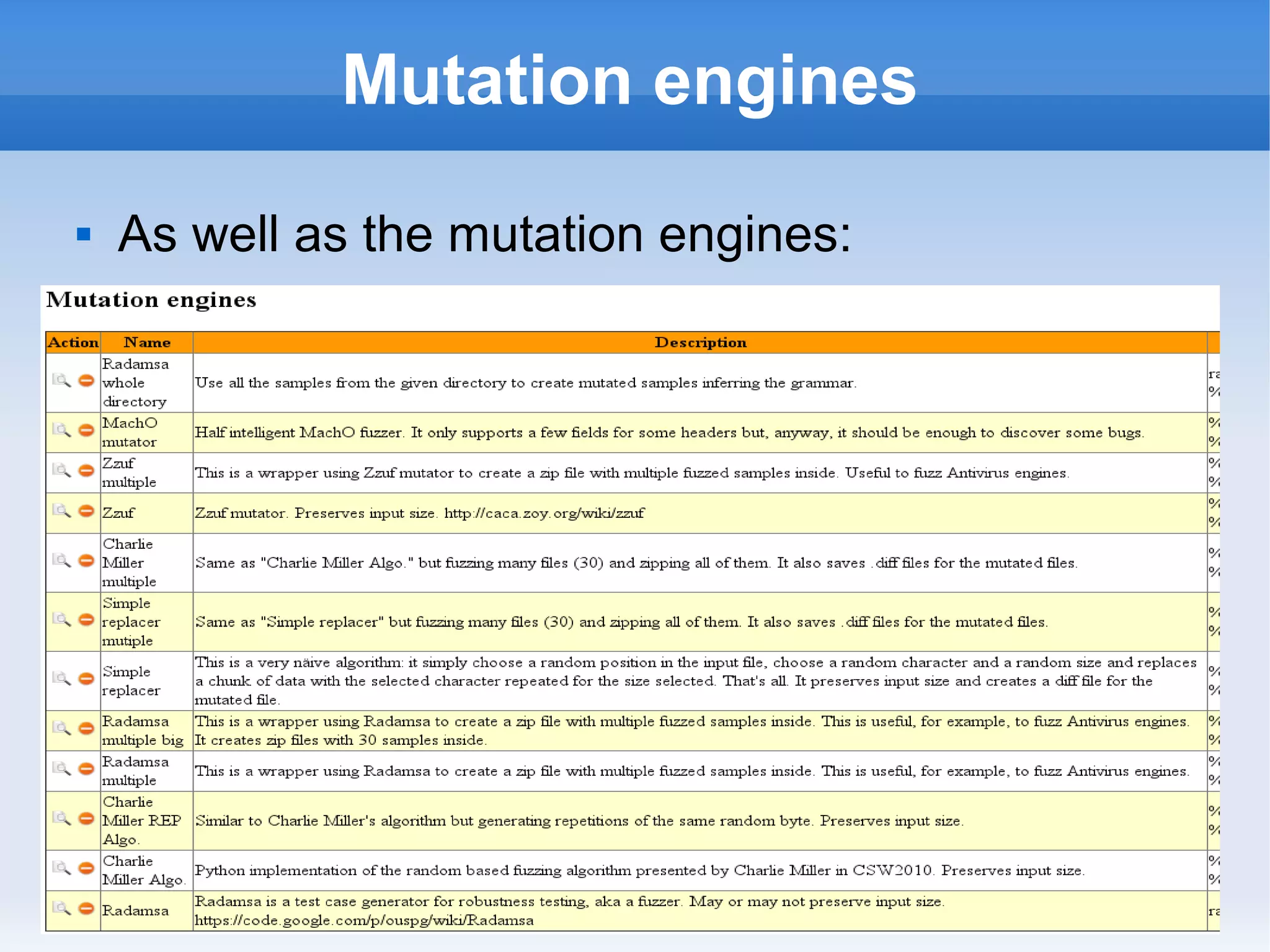The width and height of the screenshot is (1270, 952).
Task: Select the 'Charlie Miller REP Algo.' name cell
Action: click(x=147, y=821)
